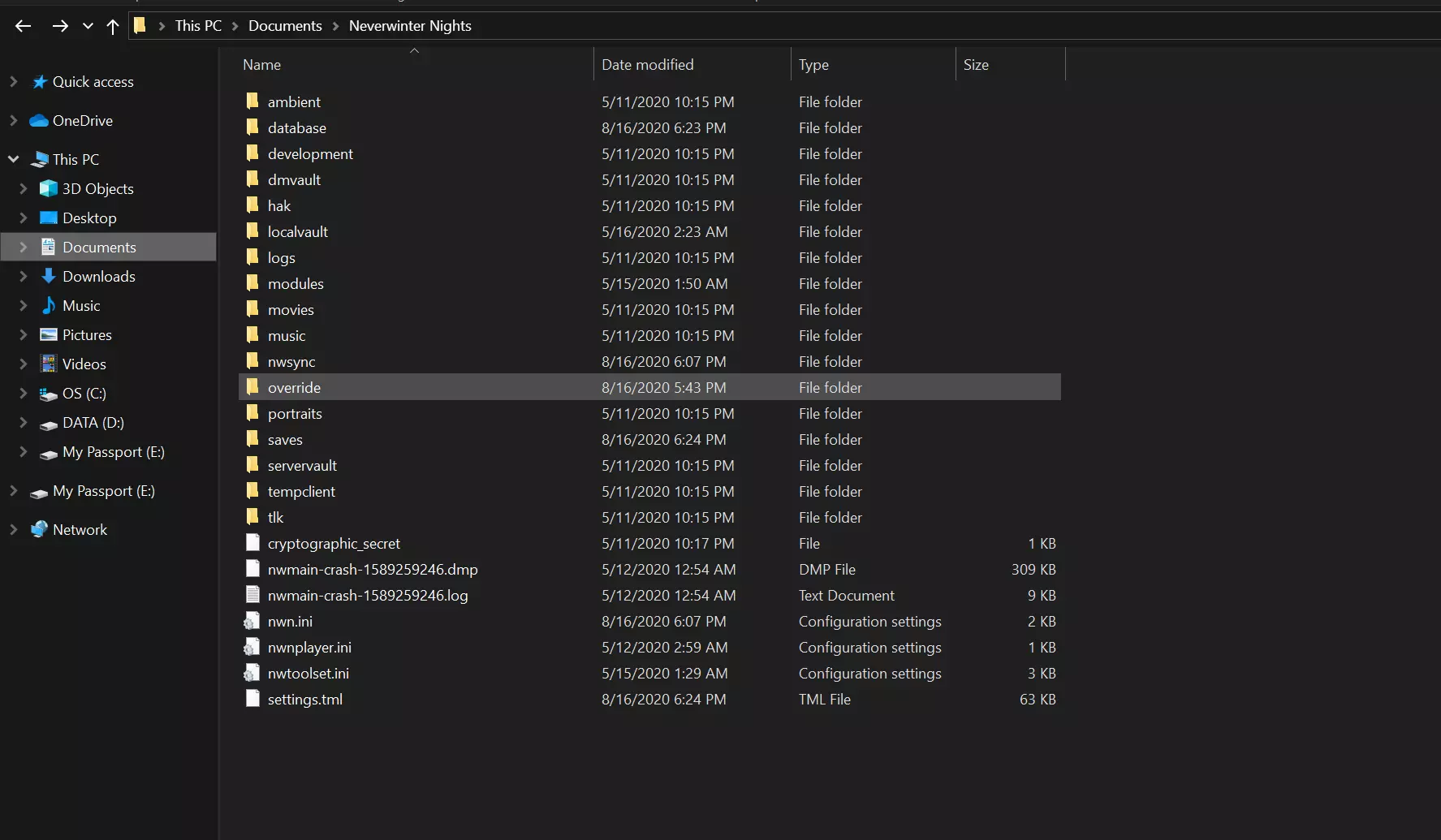Sort files by Type column header

813,65
